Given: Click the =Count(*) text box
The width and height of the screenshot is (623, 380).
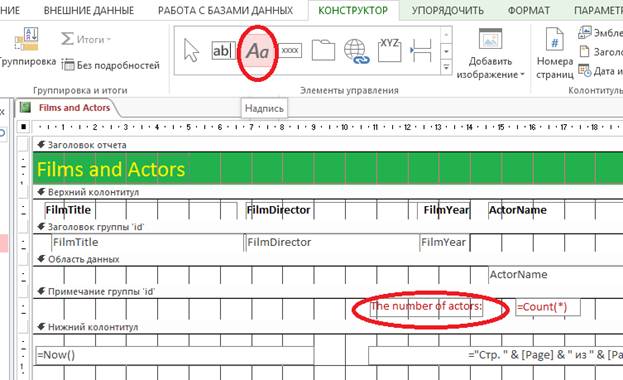Looking at the screenshot, I should tap(548, 307).
